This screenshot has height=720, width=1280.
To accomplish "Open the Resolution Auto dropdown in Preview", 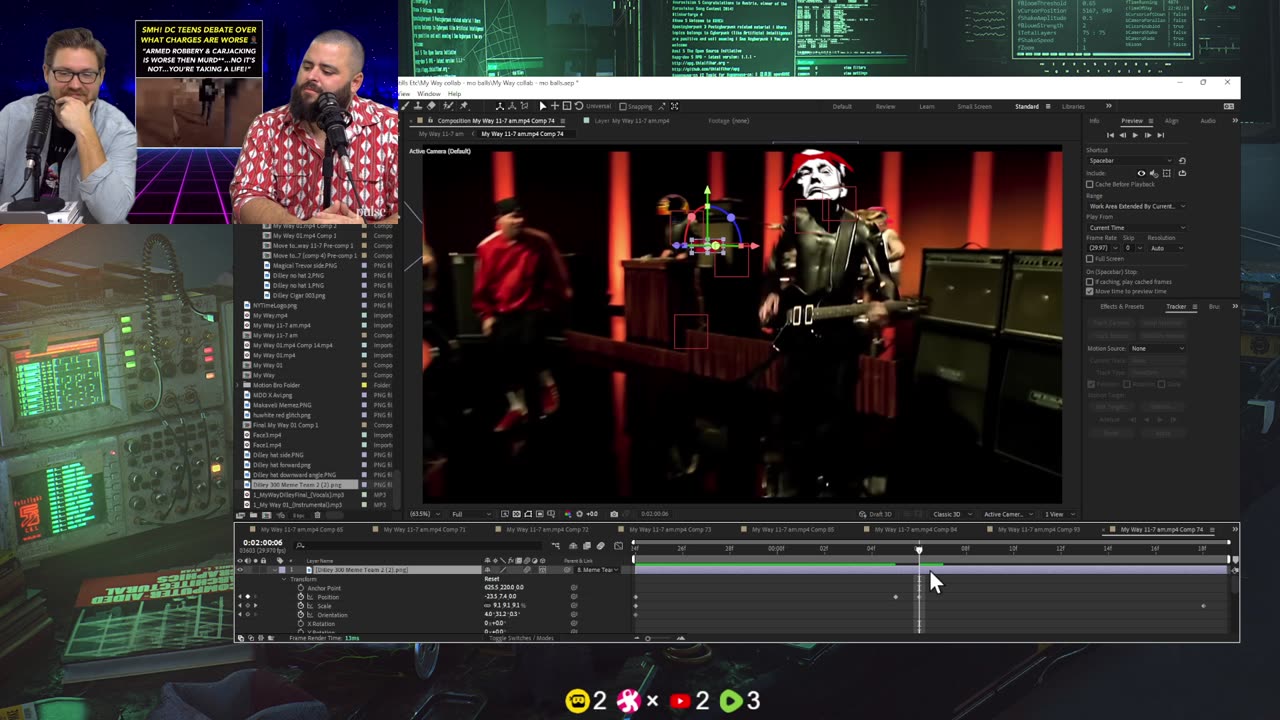I will pyautogui.click(x=1167, y=248).
